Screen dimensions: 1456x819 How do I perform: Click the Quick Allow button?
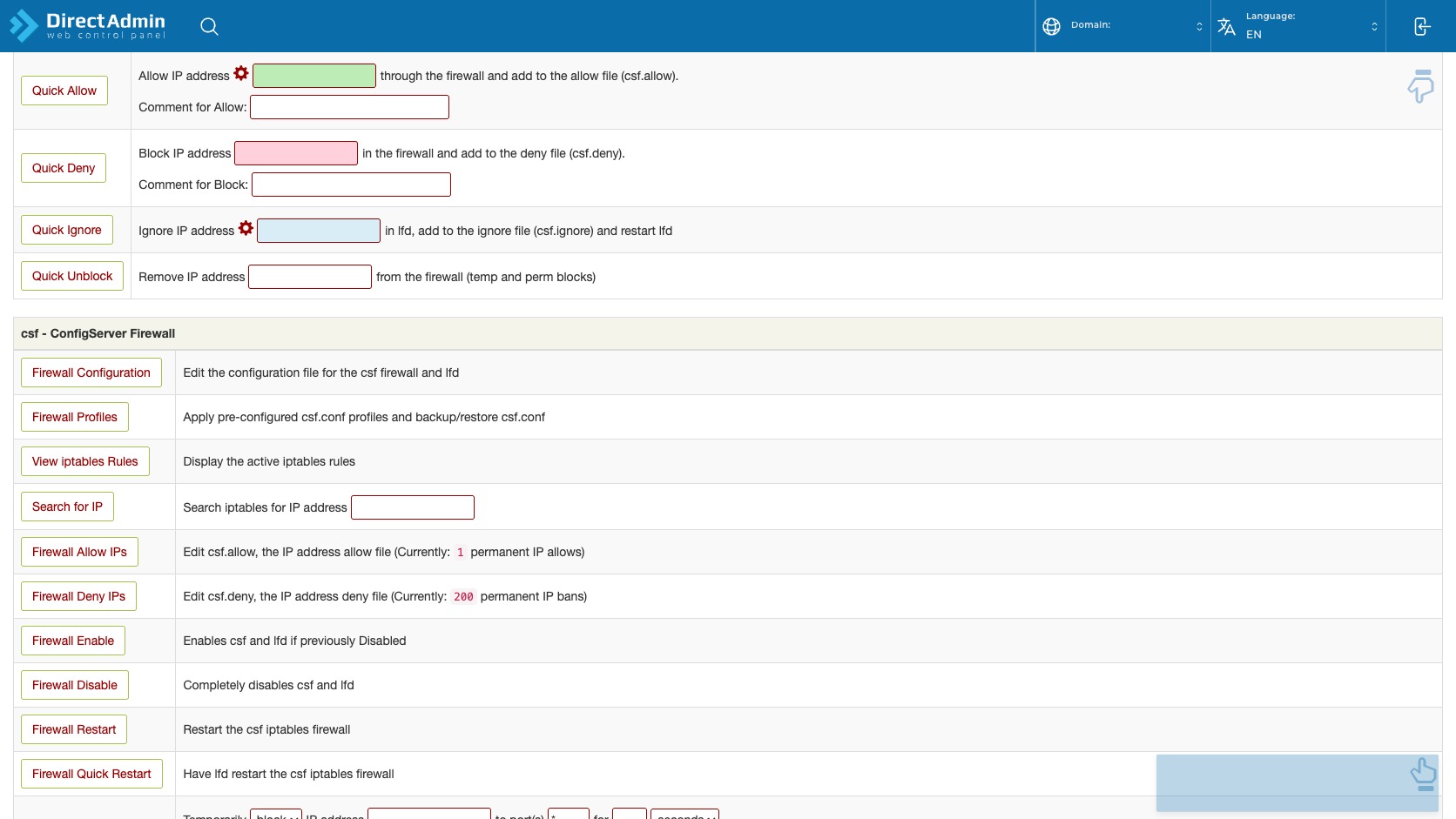tap(64, 91)
